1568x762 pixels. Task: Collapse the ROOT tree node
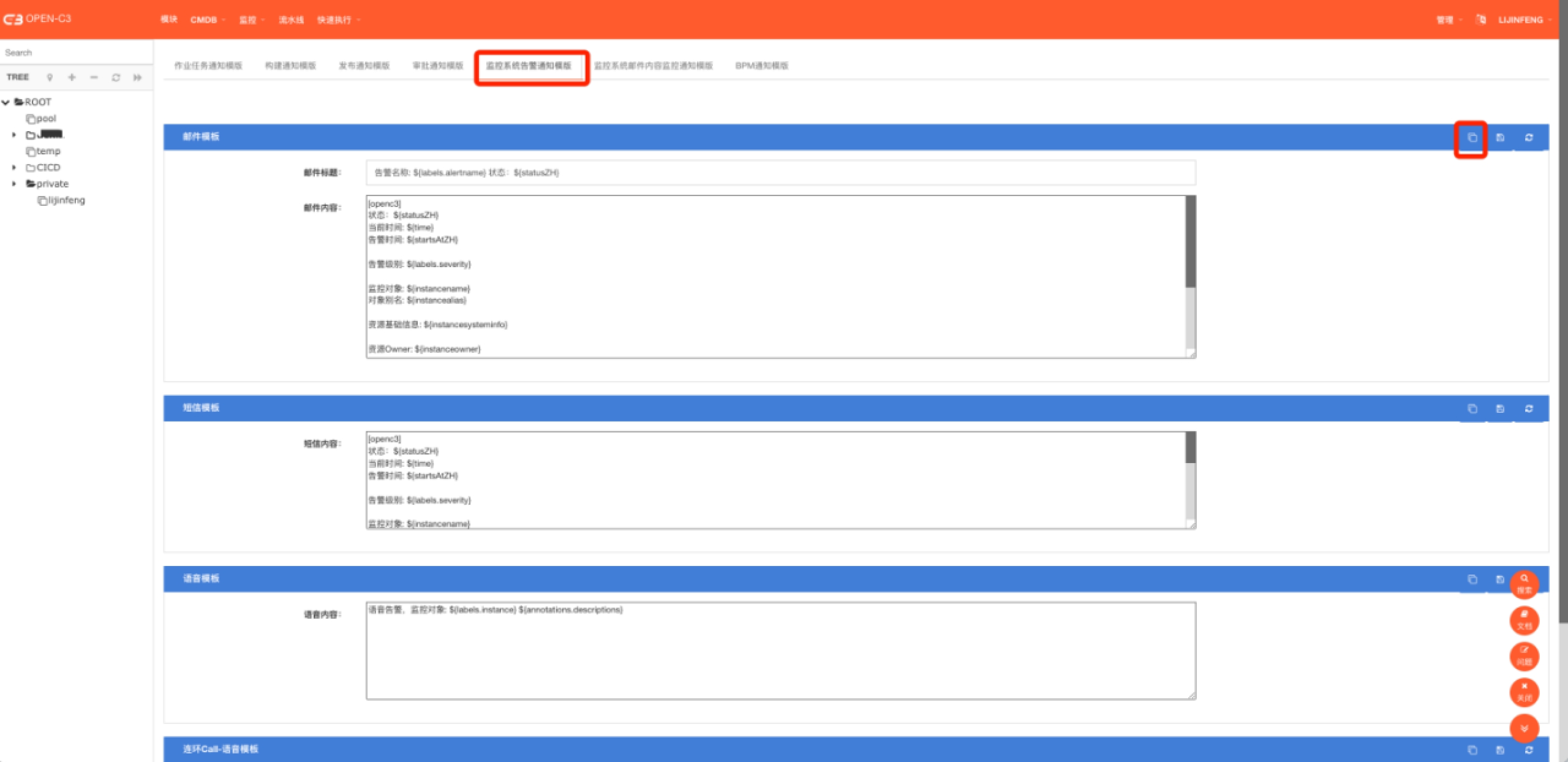(x=6, y=102)
